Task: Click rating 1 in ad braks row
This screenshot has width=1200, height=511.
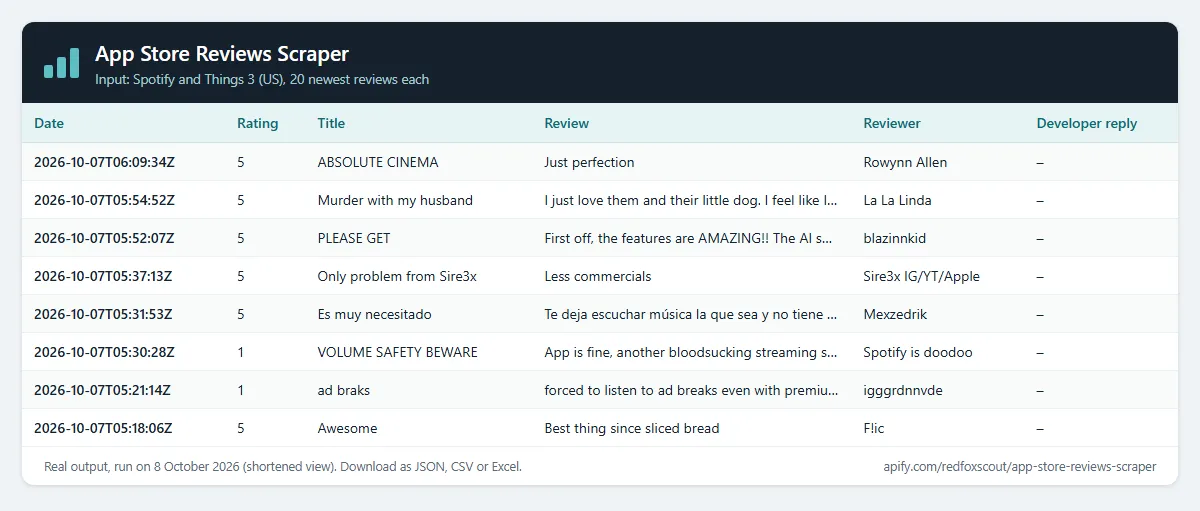Action: pyautogui.click(x=241, y=390)
